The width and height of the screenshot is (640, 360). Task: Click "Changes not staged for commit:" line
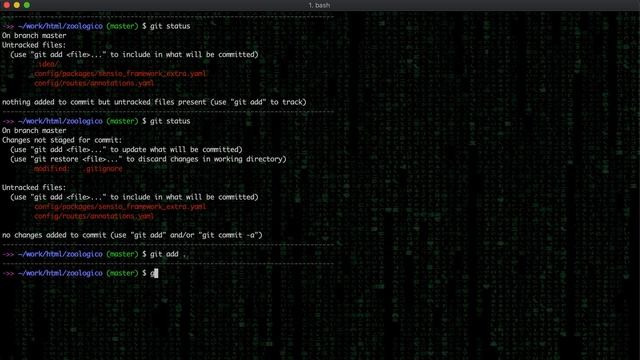pos(62,140)
